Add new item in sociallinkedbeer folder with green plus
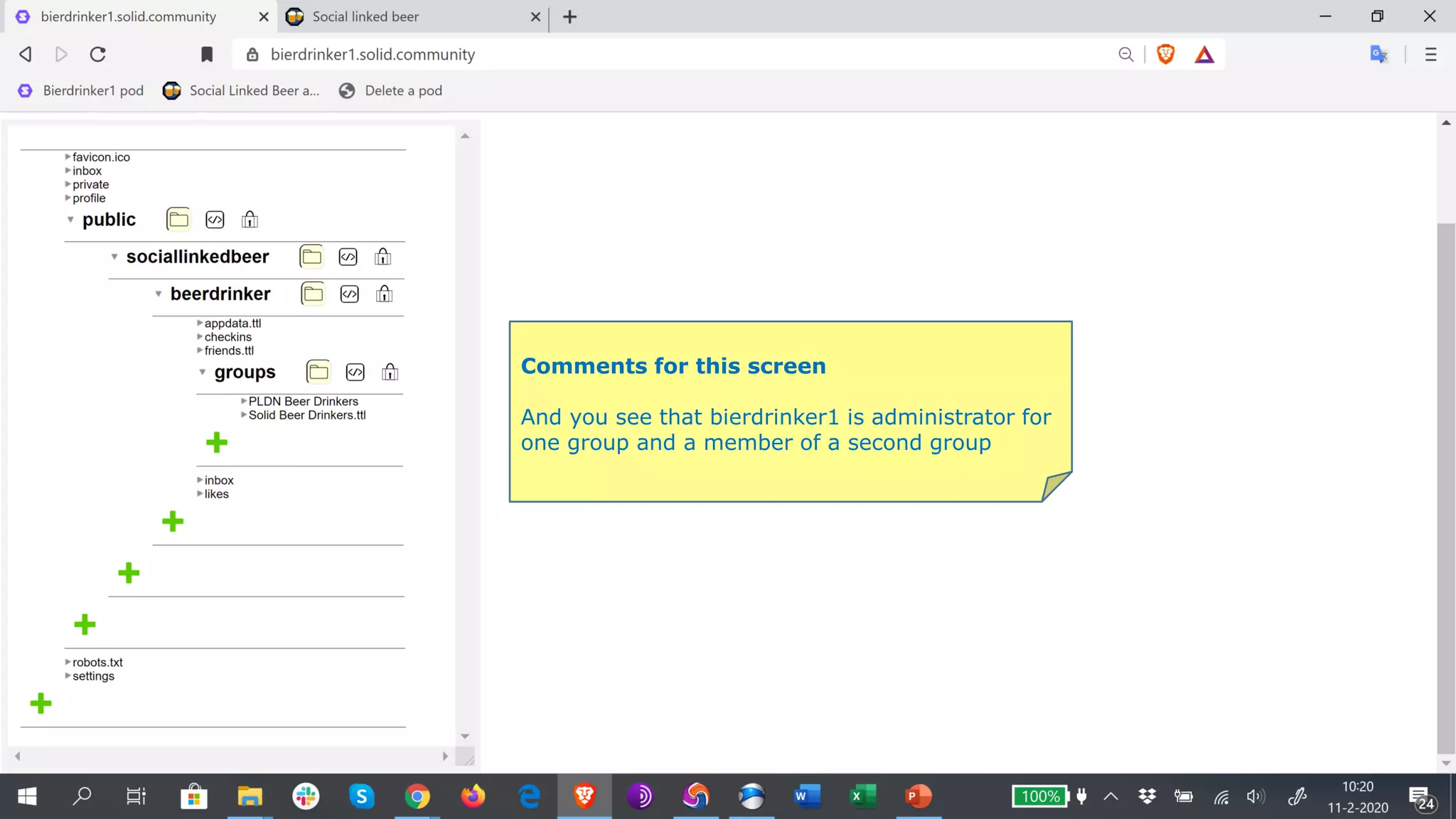This screenshot has width=1456, height=819. click(x=129, y=573)
